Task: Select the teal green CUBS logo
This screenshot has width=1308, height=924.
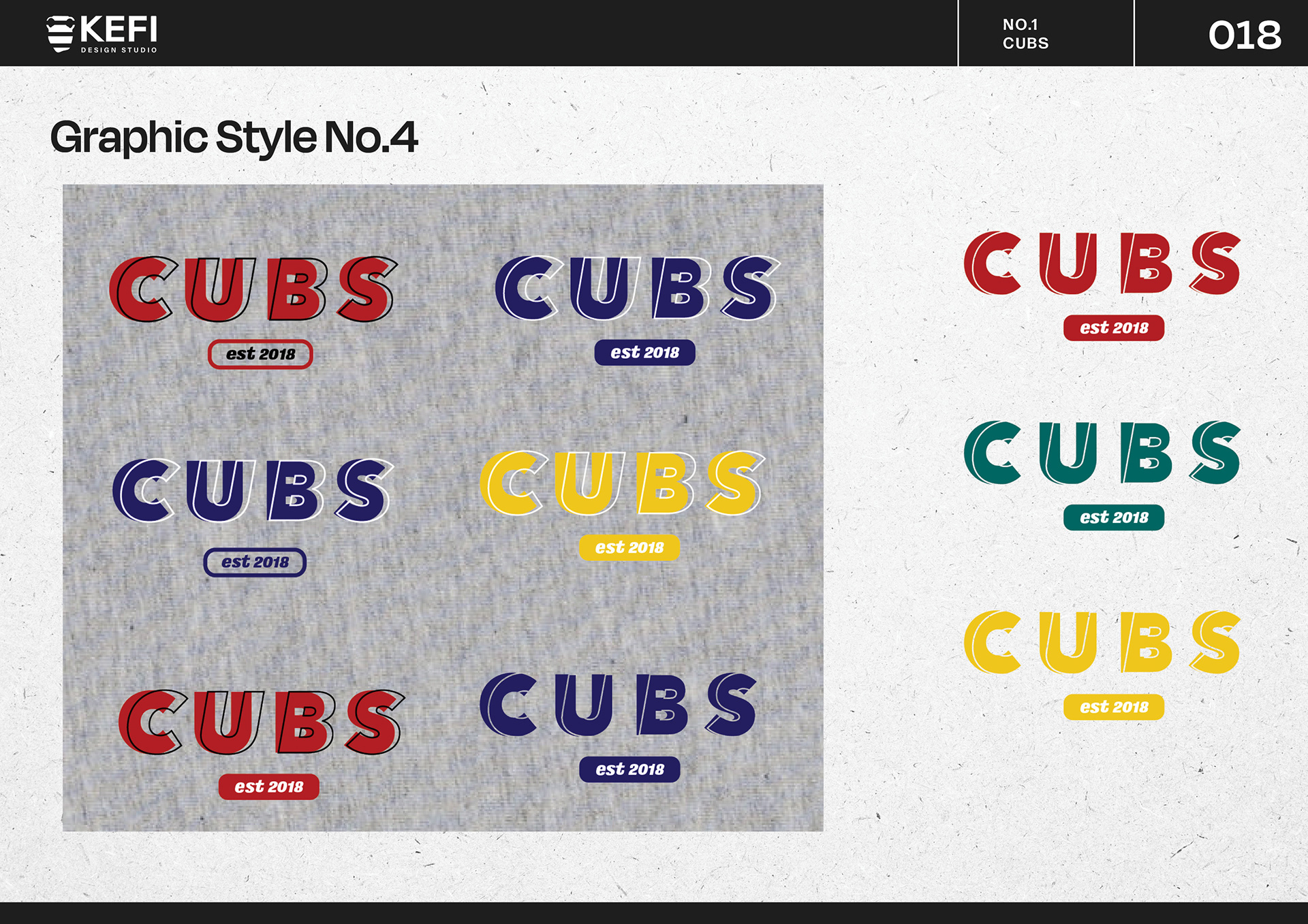Action: coord(1102,452)
